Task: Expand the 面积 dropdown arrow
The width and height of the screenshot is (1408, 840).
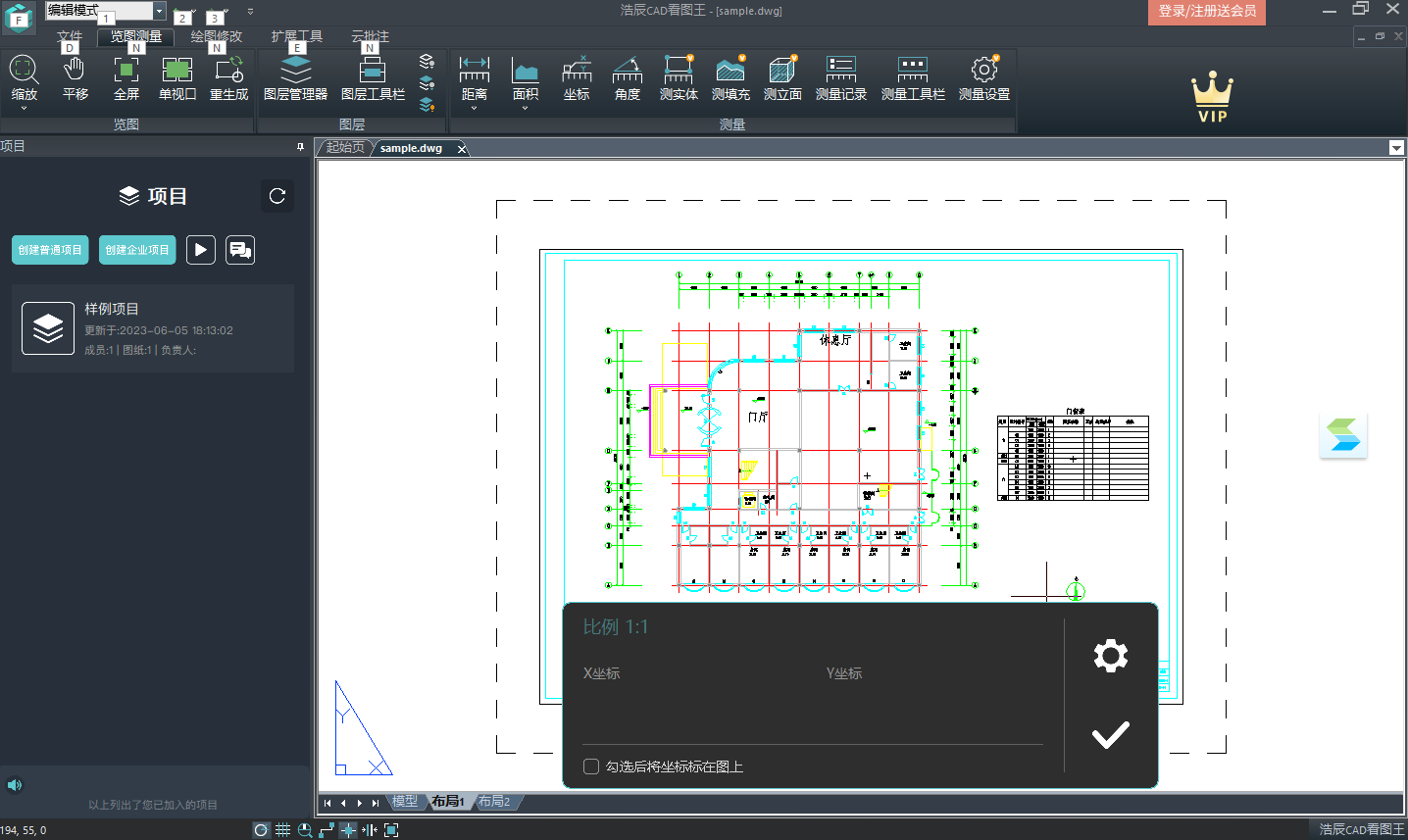Action: (526, 108)
